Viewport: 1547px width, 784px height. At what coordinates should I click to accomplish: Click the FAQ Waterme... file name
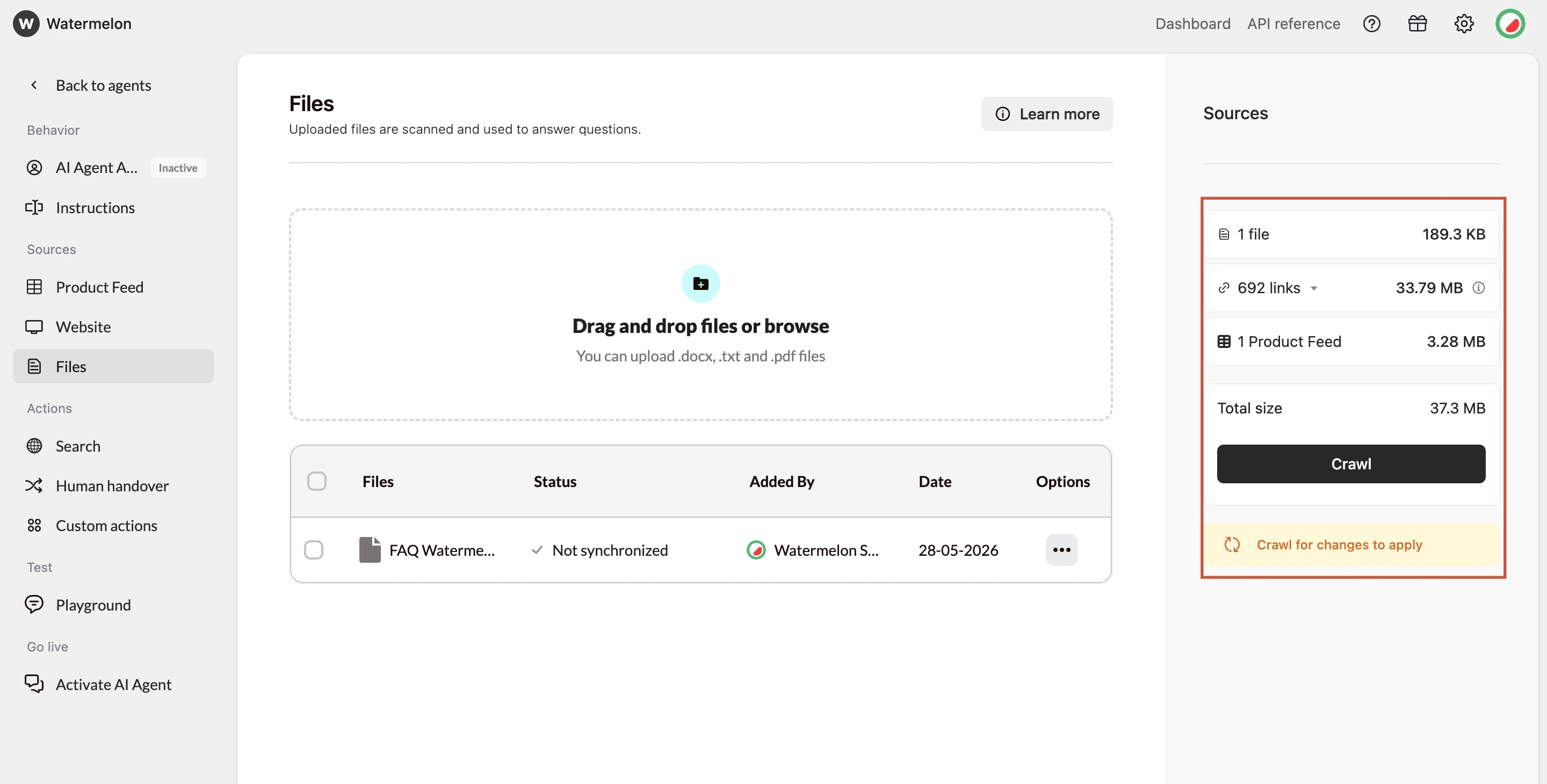[x=442, y=550]
